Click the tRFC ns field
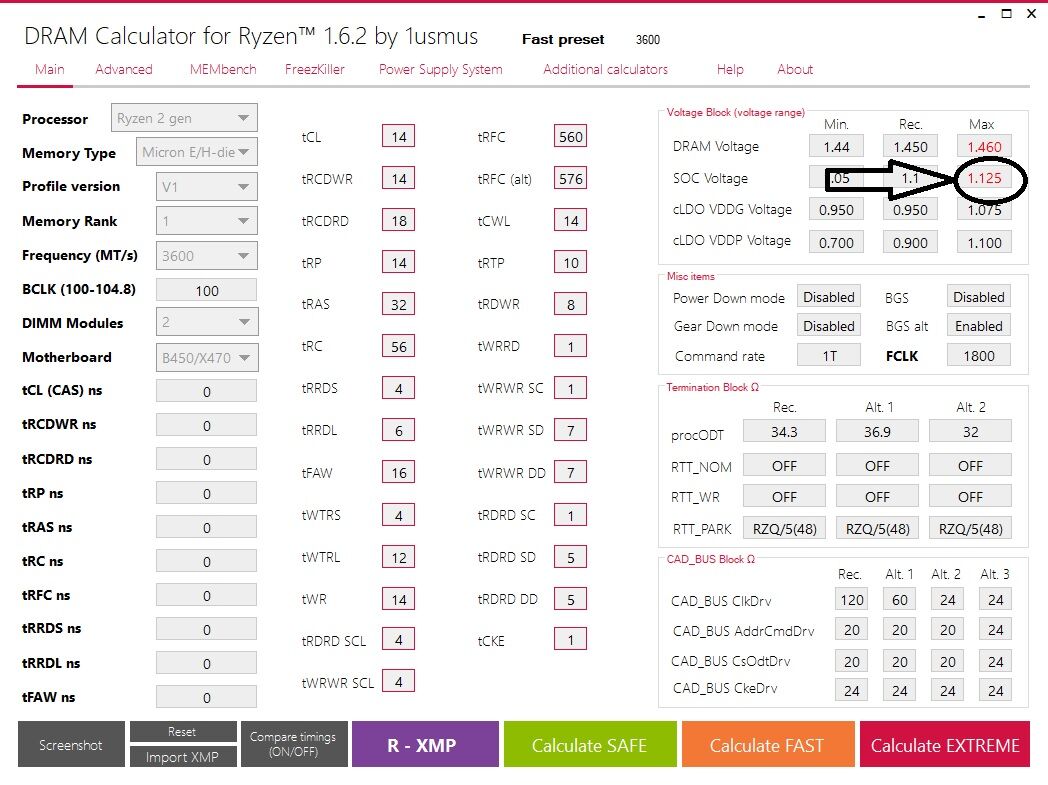 [x=207, y=595]
